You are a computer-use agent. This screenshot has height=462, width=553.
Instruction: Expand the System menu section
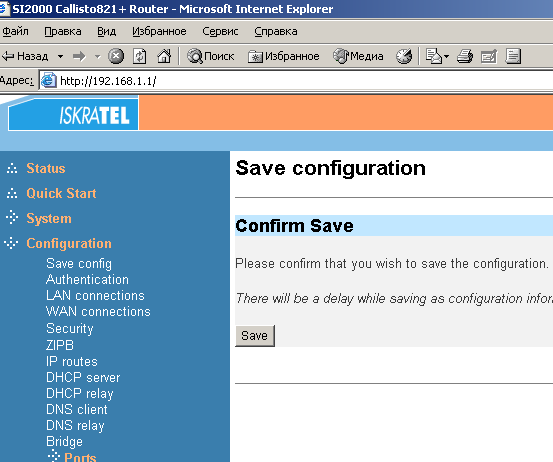[49, 218]
